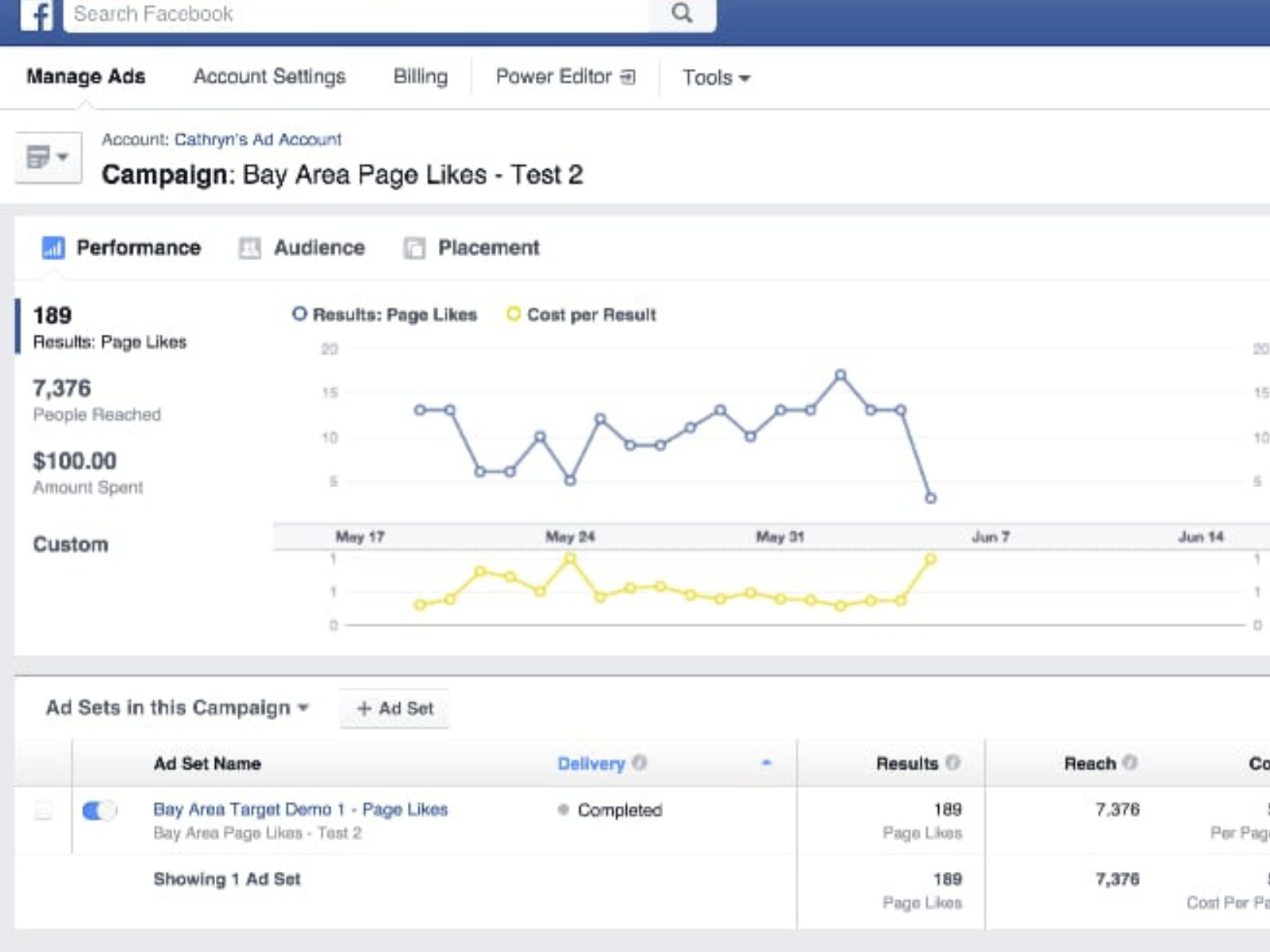Click inside the Search Facebook field

[x=357, y=14]
